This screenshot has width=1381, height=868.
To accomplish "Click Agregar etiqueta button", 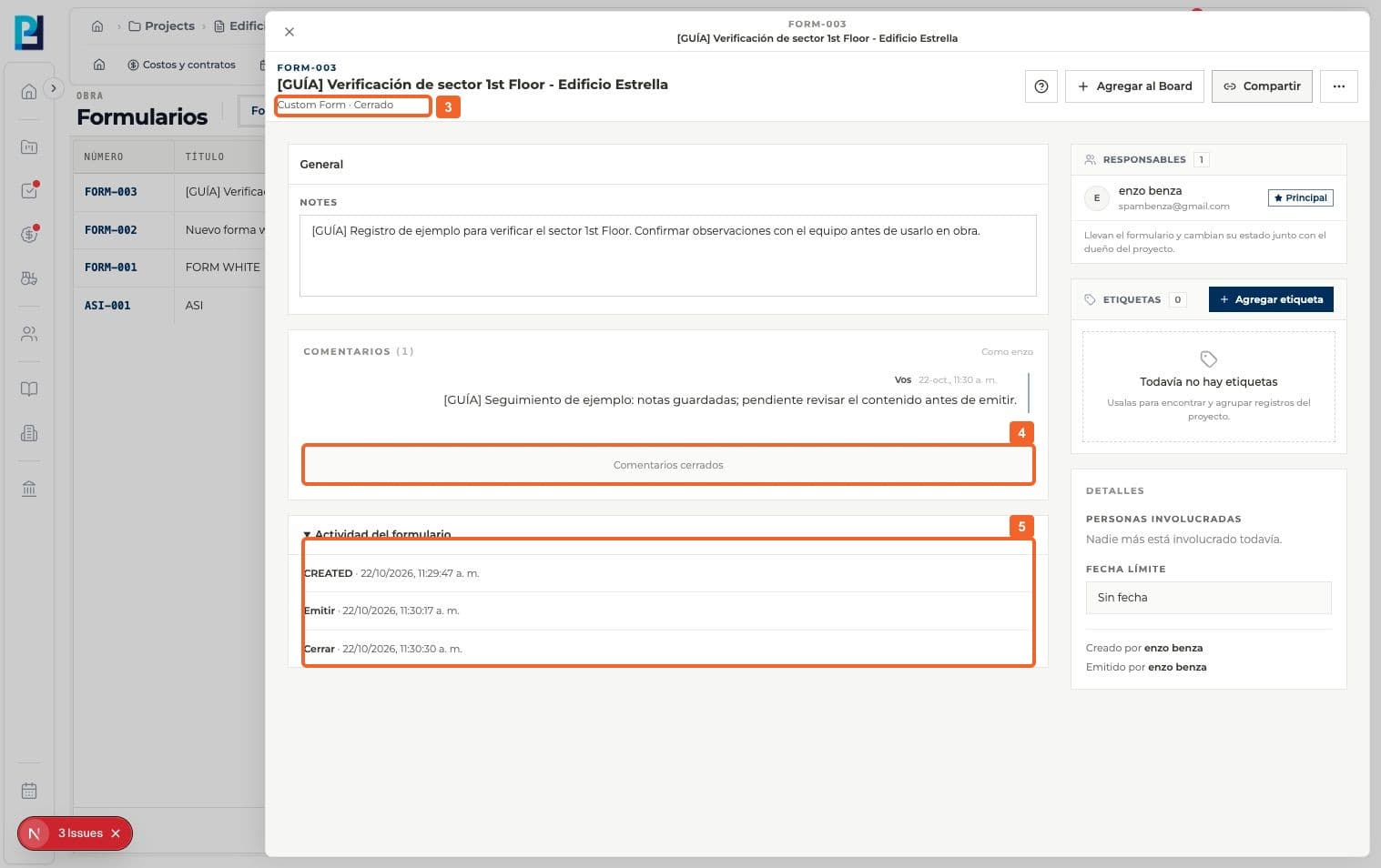I will pyautogui.click(x=1271, y=299).
